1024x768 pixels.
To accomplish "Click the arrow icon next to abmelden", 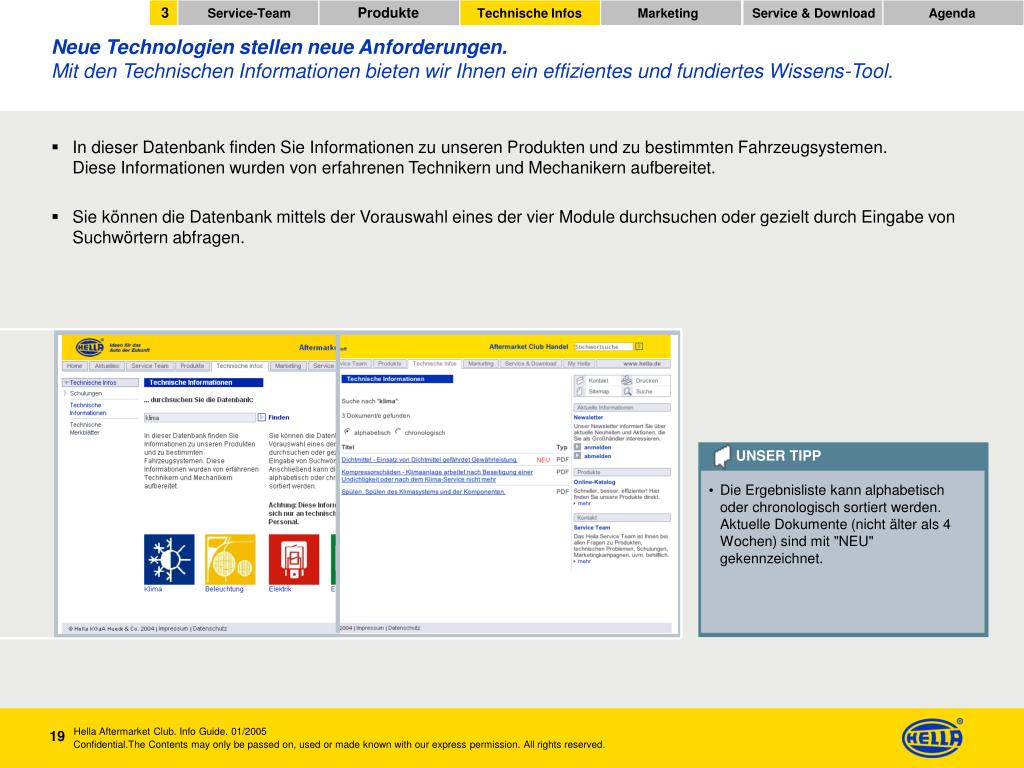I will pyautogui.click(x=577, y=456).
